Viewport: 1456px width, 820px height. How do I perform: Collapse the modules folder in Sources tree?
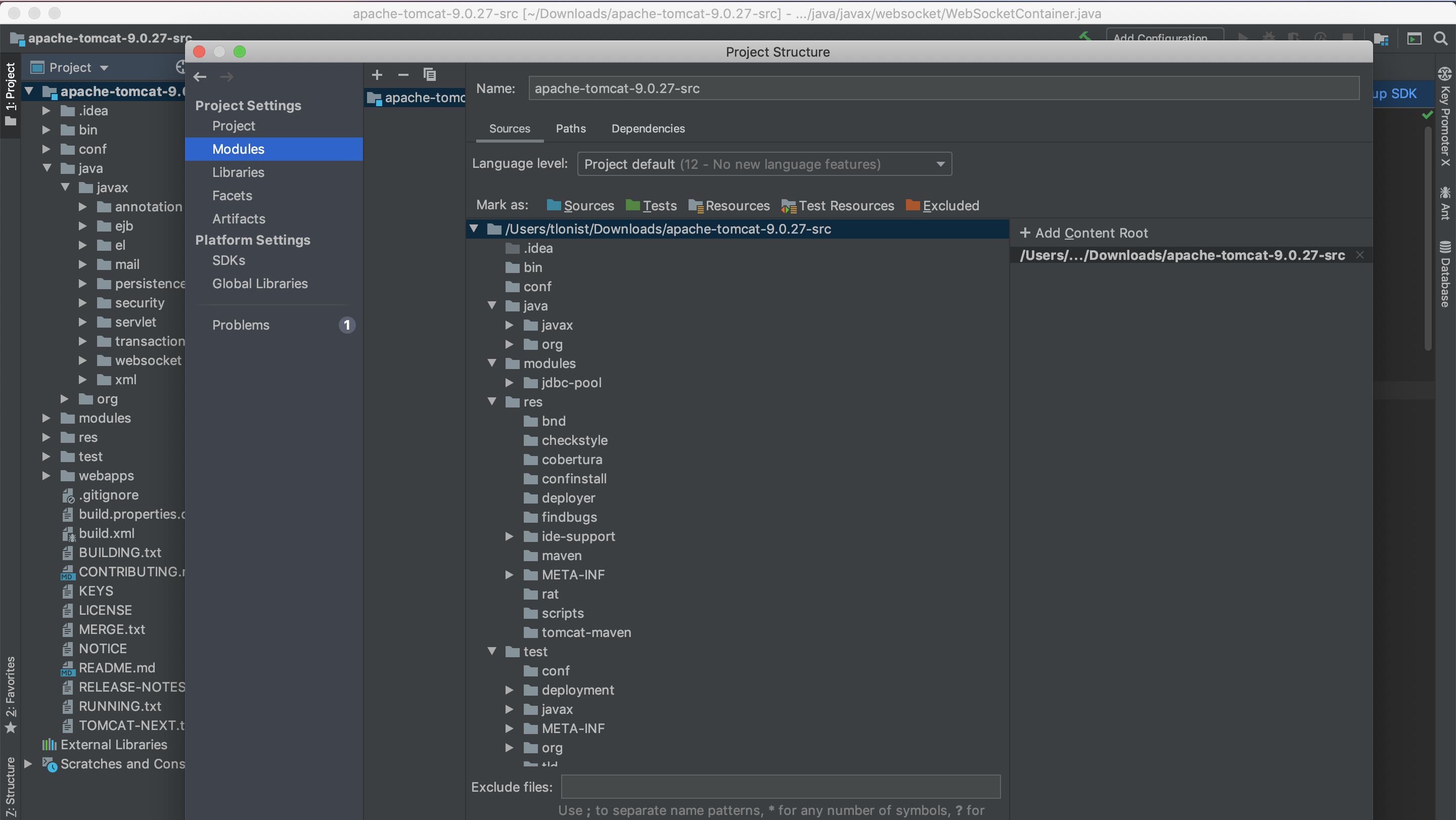click(492, 363)
